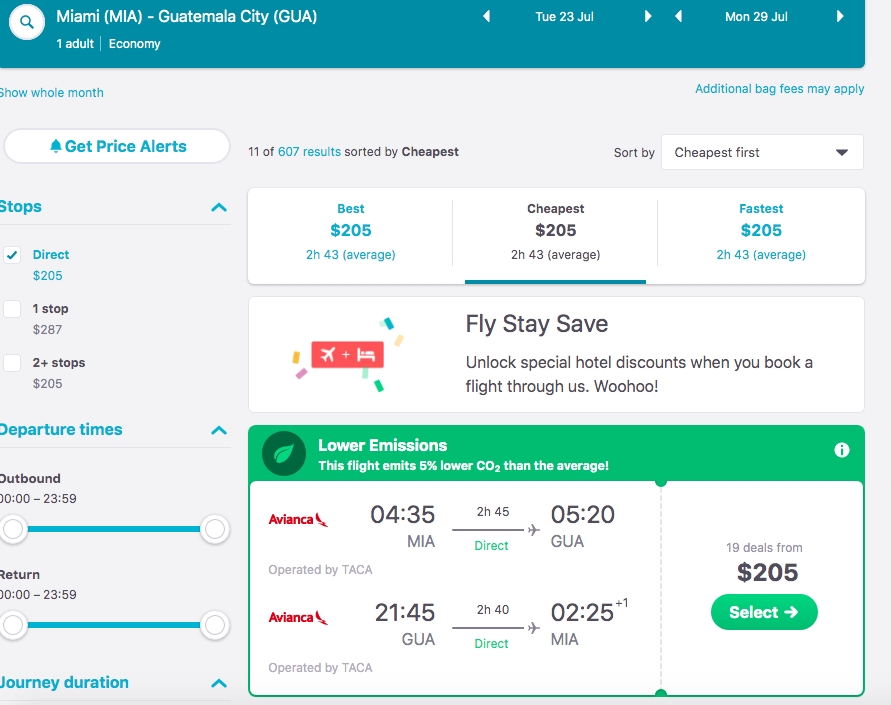The height and width of the screenshot is (705, 891).
Task: Advance return date past Mon 29 Jul
Action: [x=840, y=16]
